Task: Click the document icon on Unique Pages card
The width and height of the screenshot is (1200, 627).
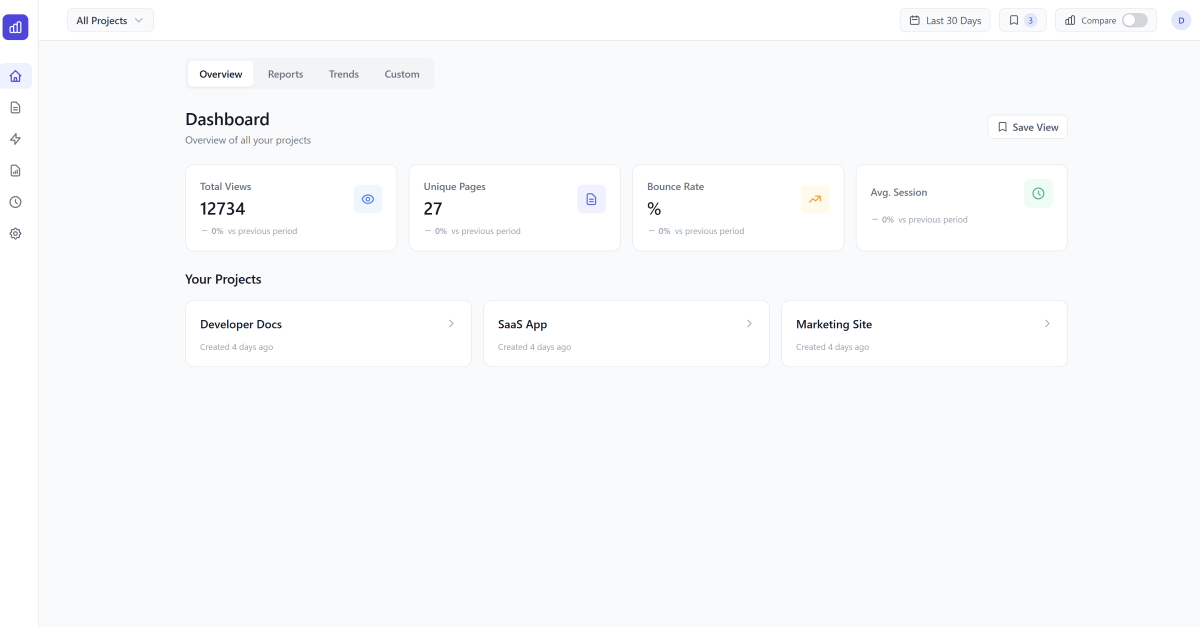Action: pos(591,199)
